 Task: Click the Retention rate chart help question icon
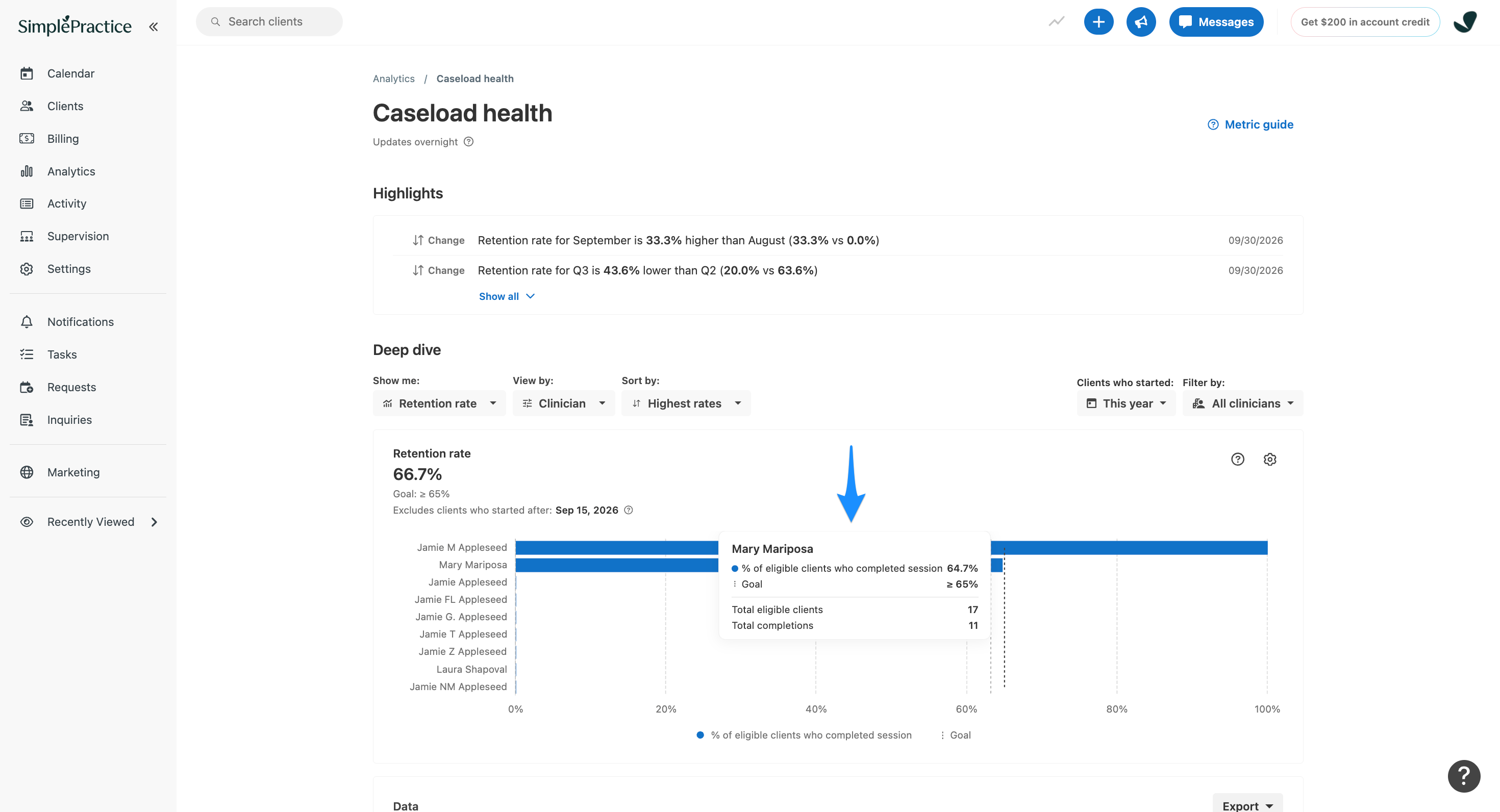[1237, 459]
